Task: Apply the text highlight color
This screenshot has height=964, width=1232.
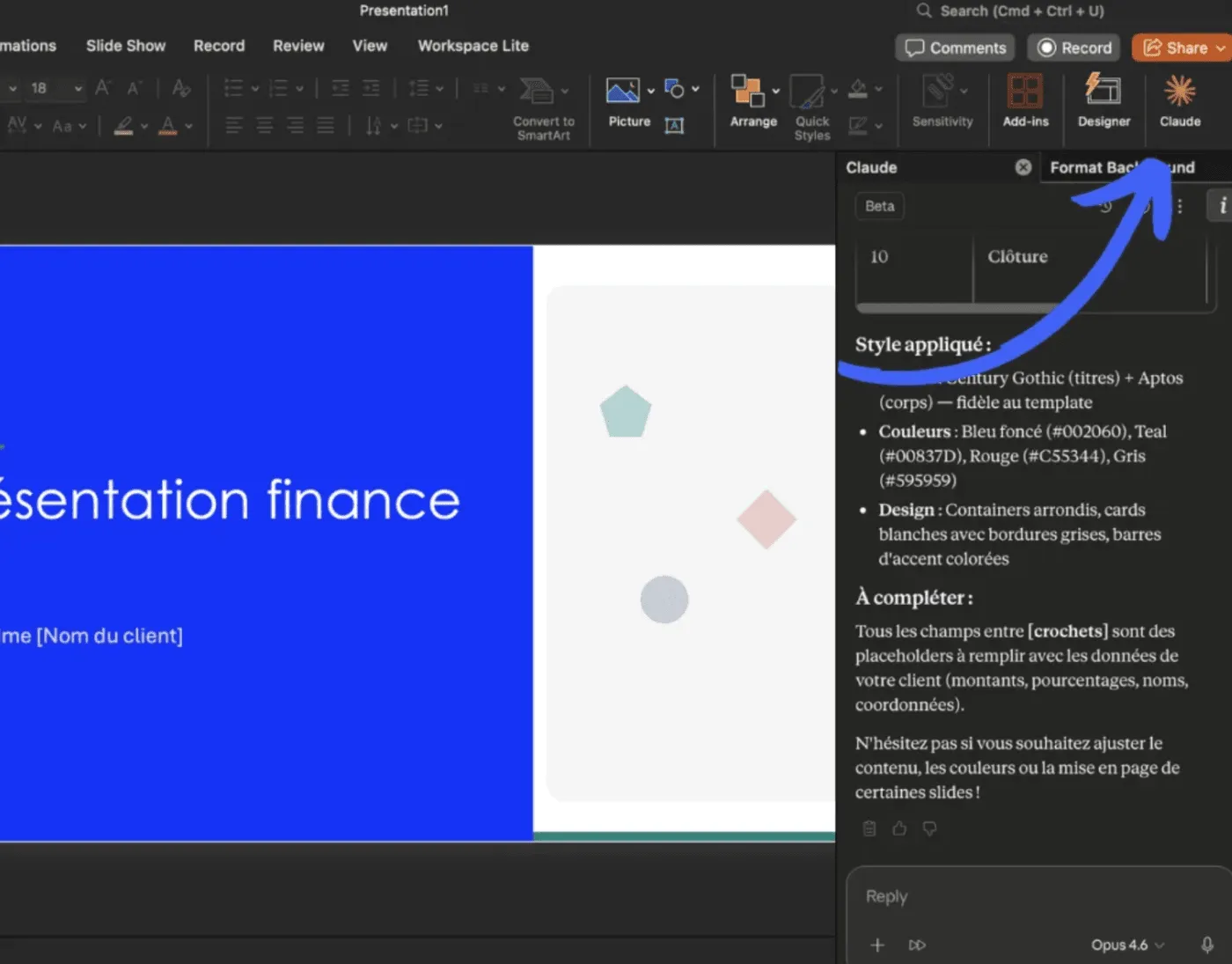Action: coord(124,126)
